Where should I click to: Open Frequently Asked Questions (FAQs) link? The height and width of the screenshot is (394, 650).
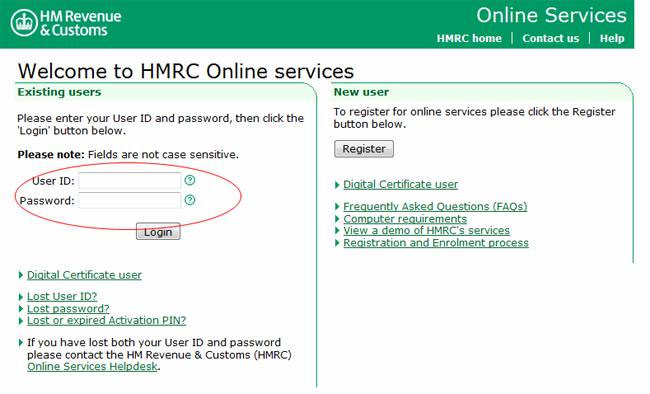click(x=435, y=206)
